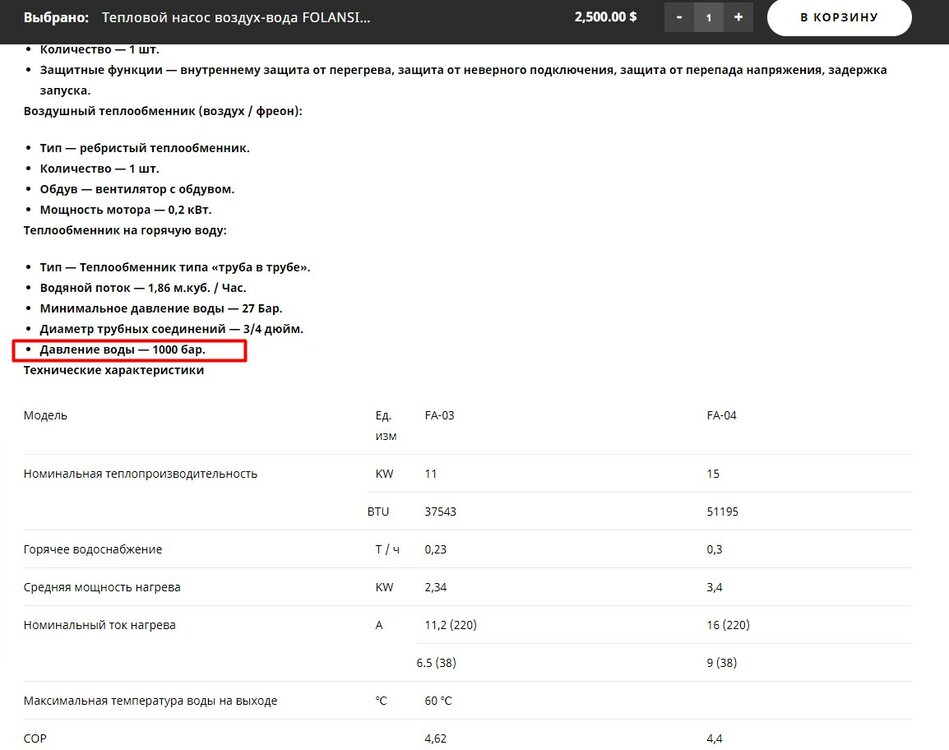The width and height of the screenshot is (949, 750).
Task: Click the Технические характеристики heading
Action: click(x=113, y=370)
